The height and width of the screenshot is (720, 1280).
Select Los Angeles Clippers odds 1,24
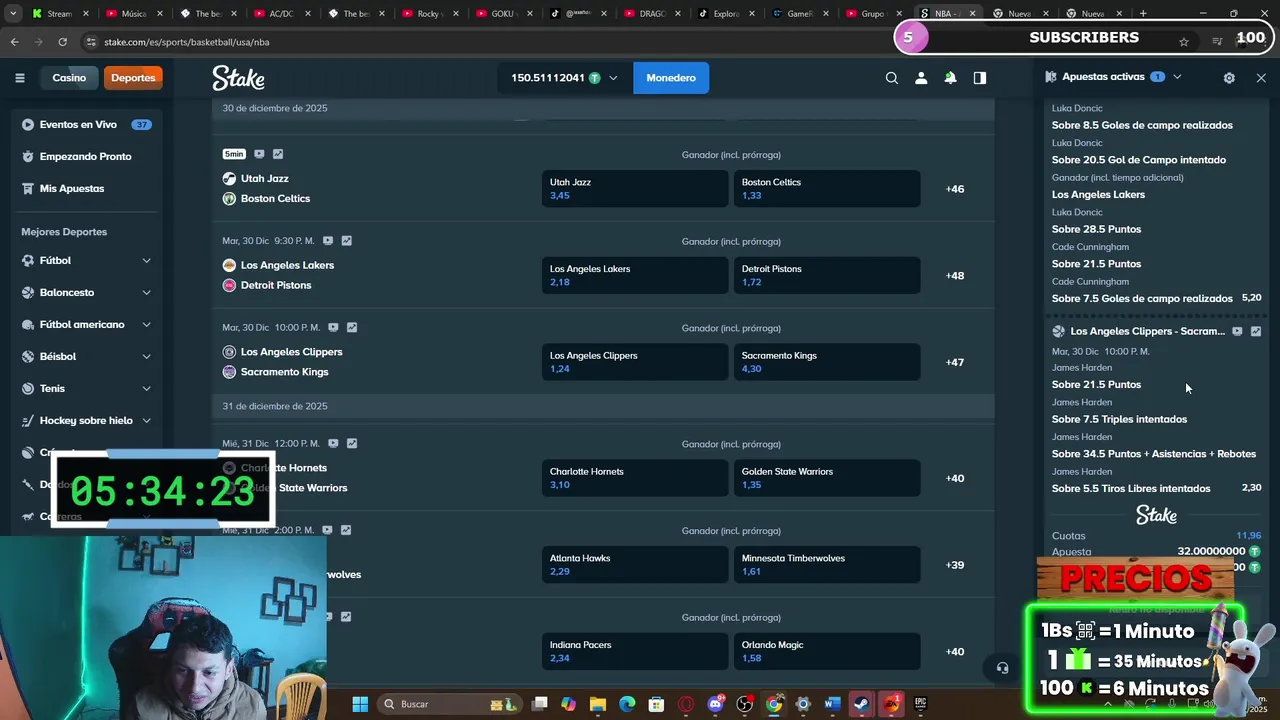coord(635,362)
